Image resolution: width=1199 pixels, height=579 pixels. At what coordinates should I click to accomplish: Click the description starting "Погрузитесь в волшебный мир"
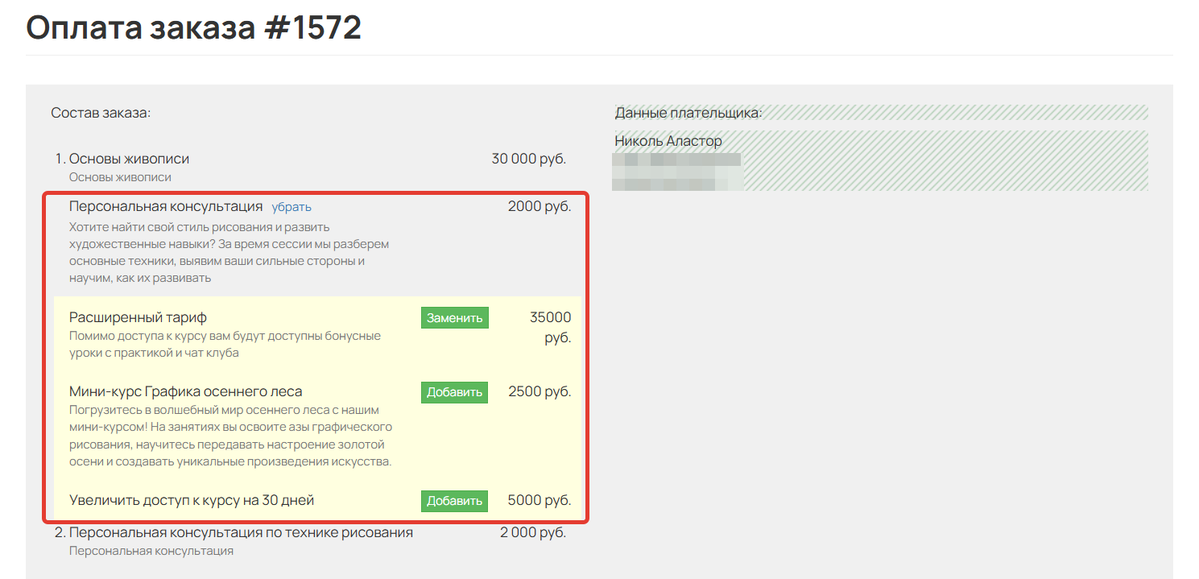coord(231,436)
